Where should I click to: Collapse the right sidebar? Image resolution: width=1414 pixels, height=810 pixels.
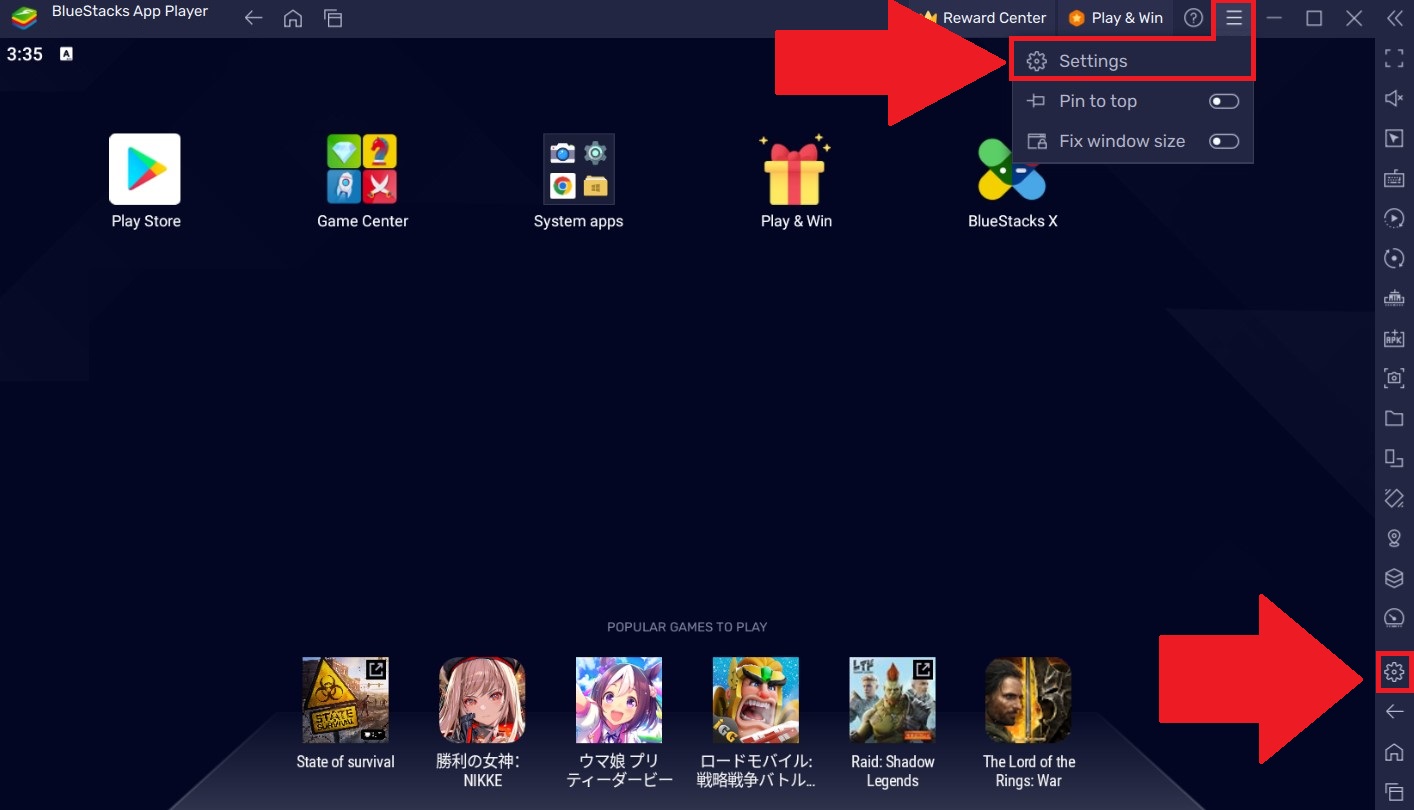pyautogui.click(x=1393, y=17)
